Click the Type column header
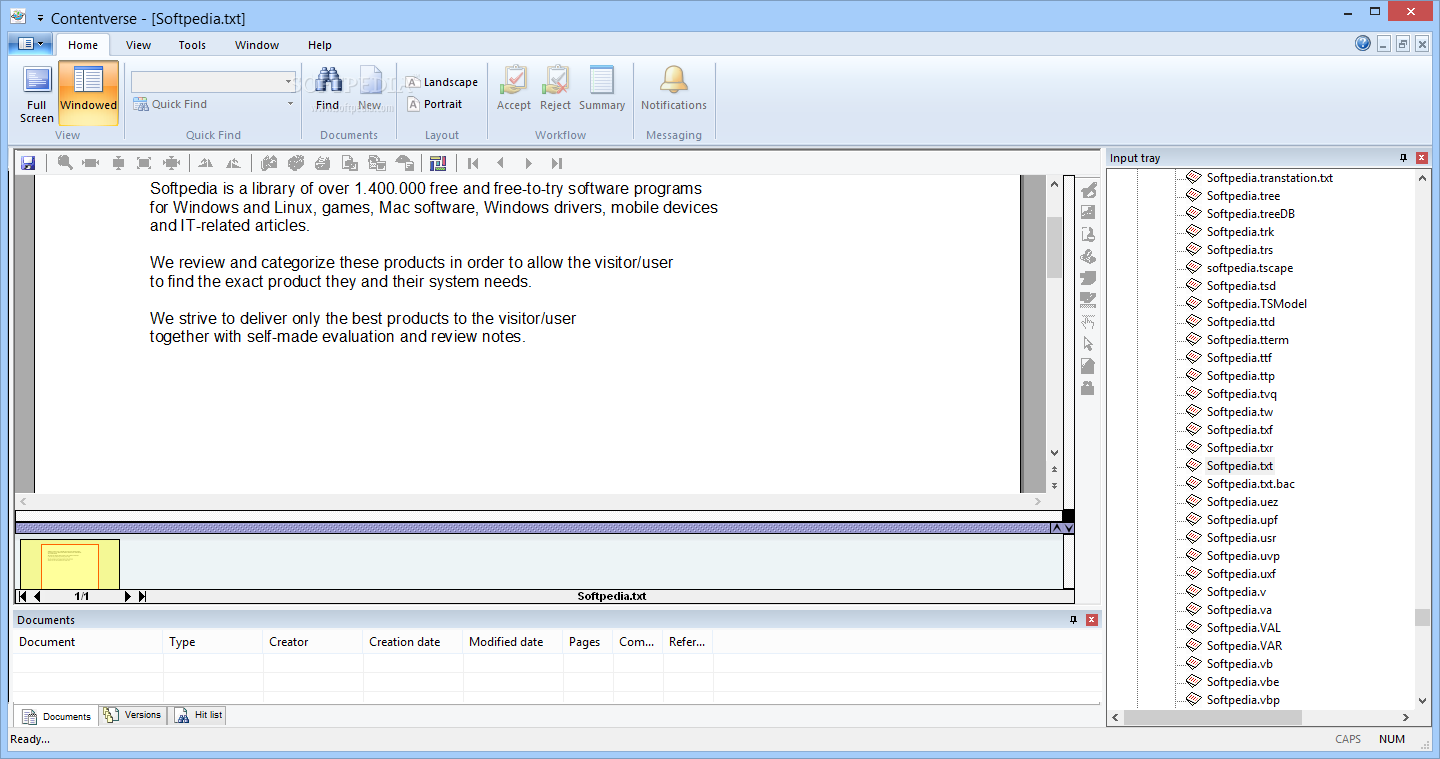 [x=213, y=642]
